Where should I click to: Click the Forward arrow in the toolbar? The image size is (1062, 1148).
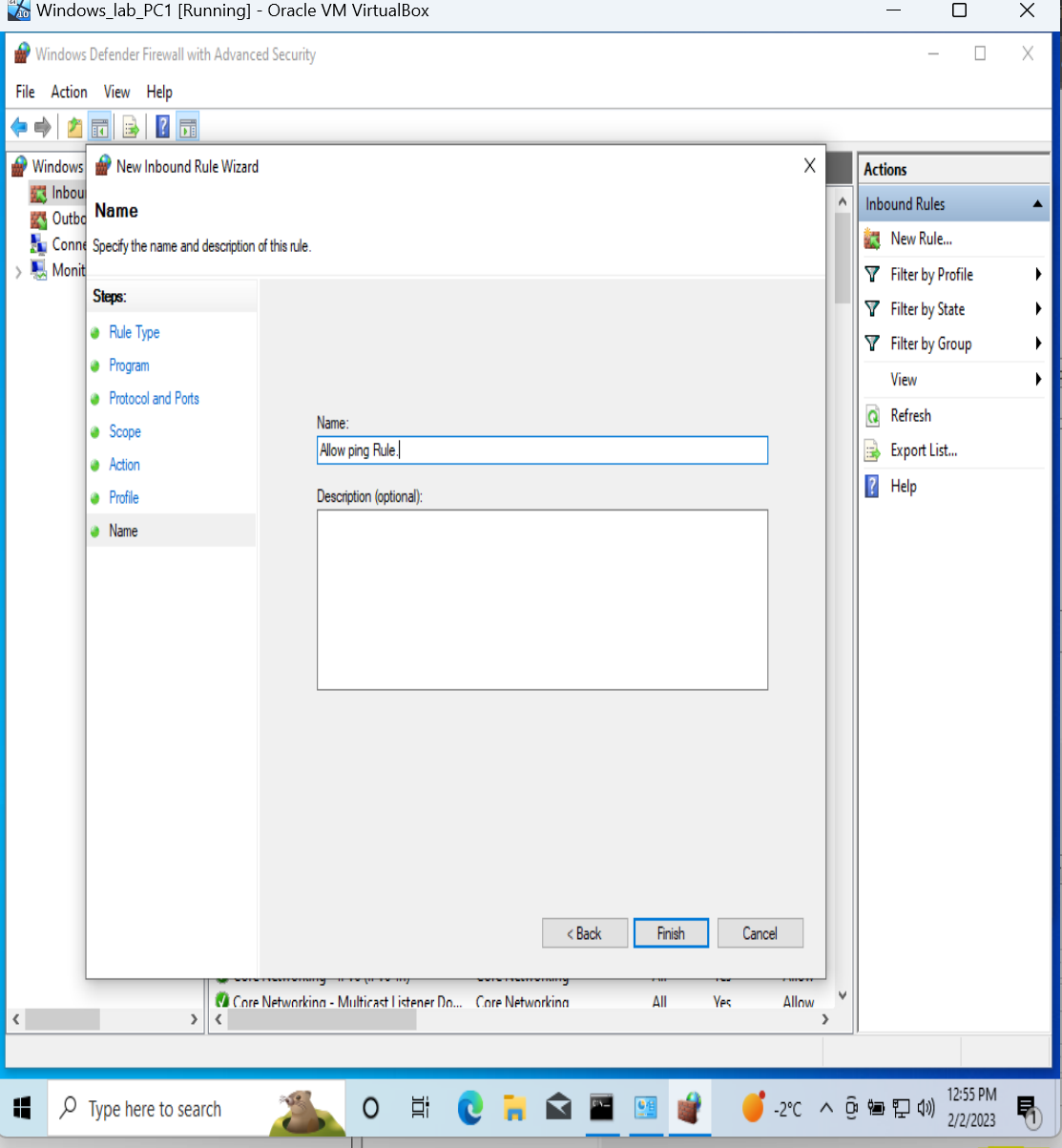pyautogui.click(x=42, y=127)
